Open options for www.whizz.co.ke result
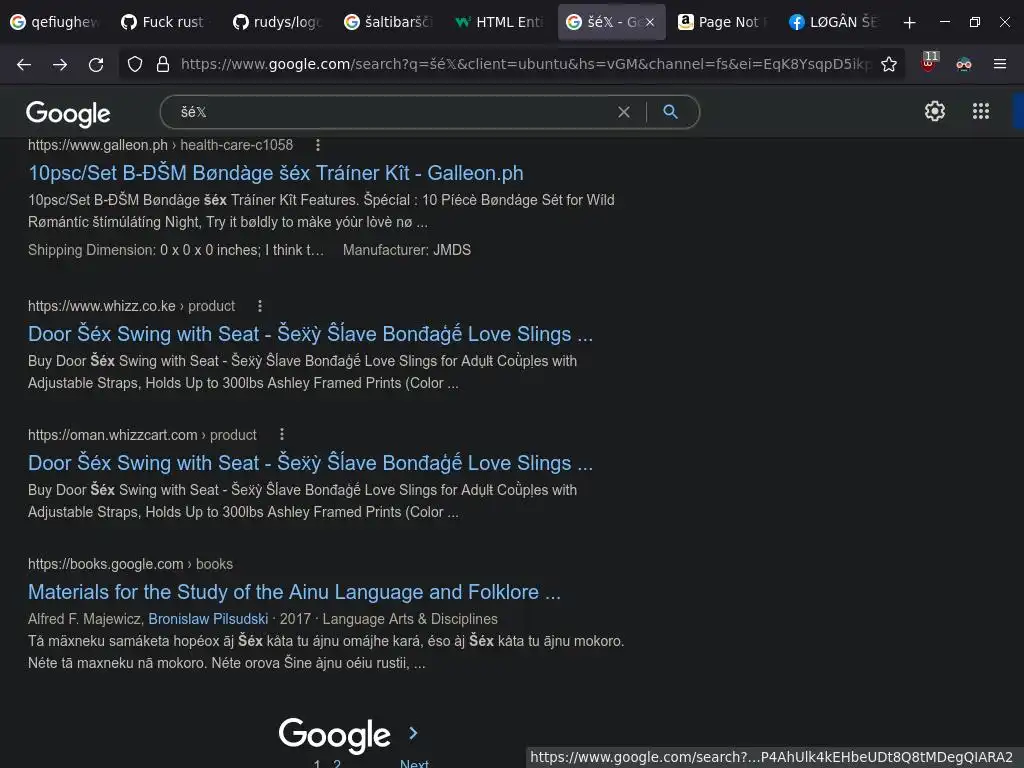This screenshot has height=768, width=1024. point(260,306)
